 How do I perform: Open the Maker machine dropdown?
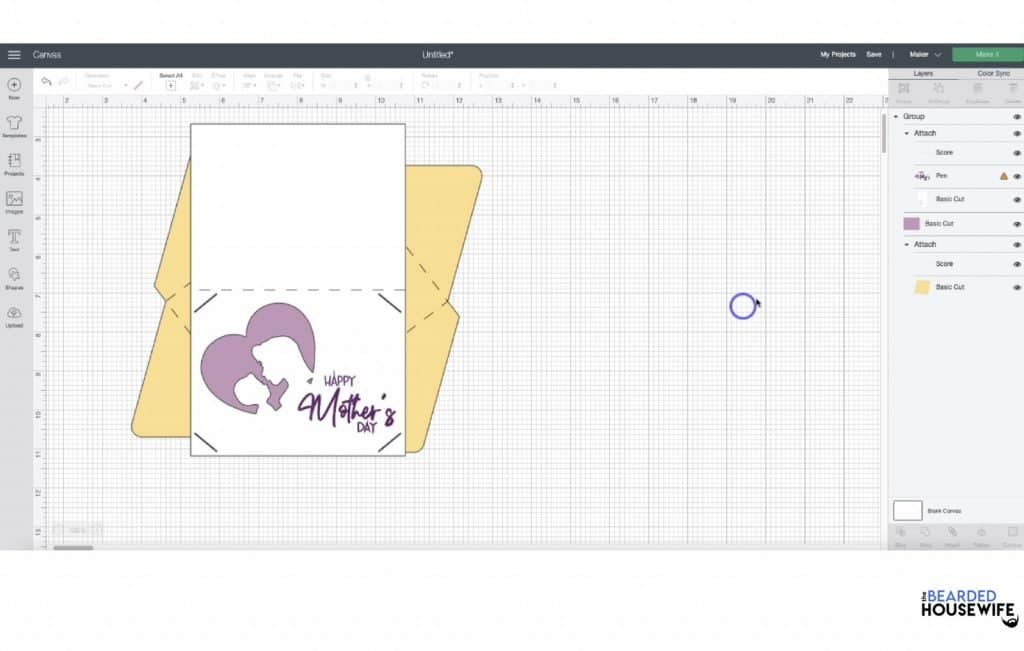point(925,54)
